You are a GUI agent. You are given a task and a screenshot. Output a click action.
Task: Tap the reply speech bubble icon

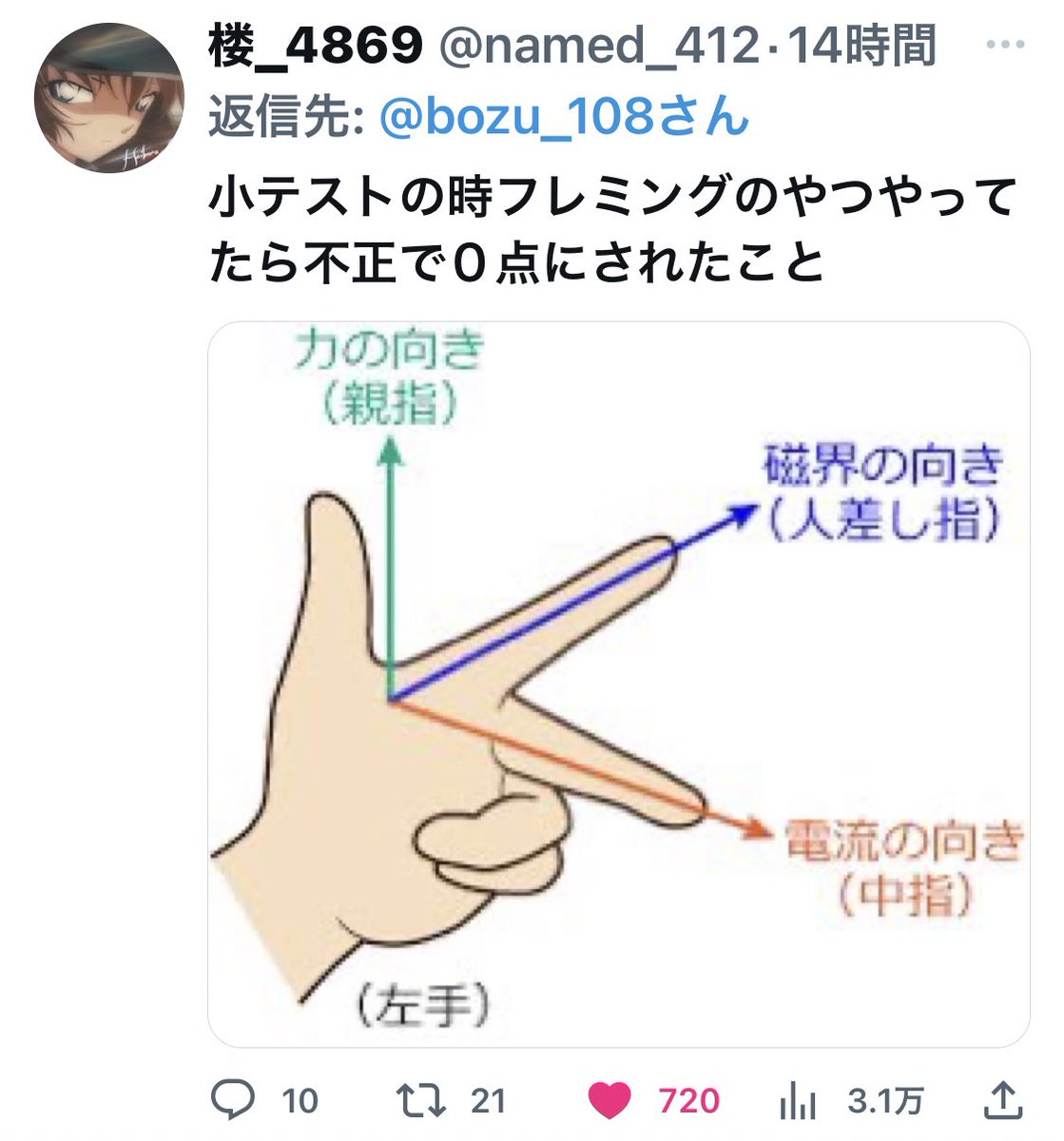pyautogui.click(x=231, y=1100)
